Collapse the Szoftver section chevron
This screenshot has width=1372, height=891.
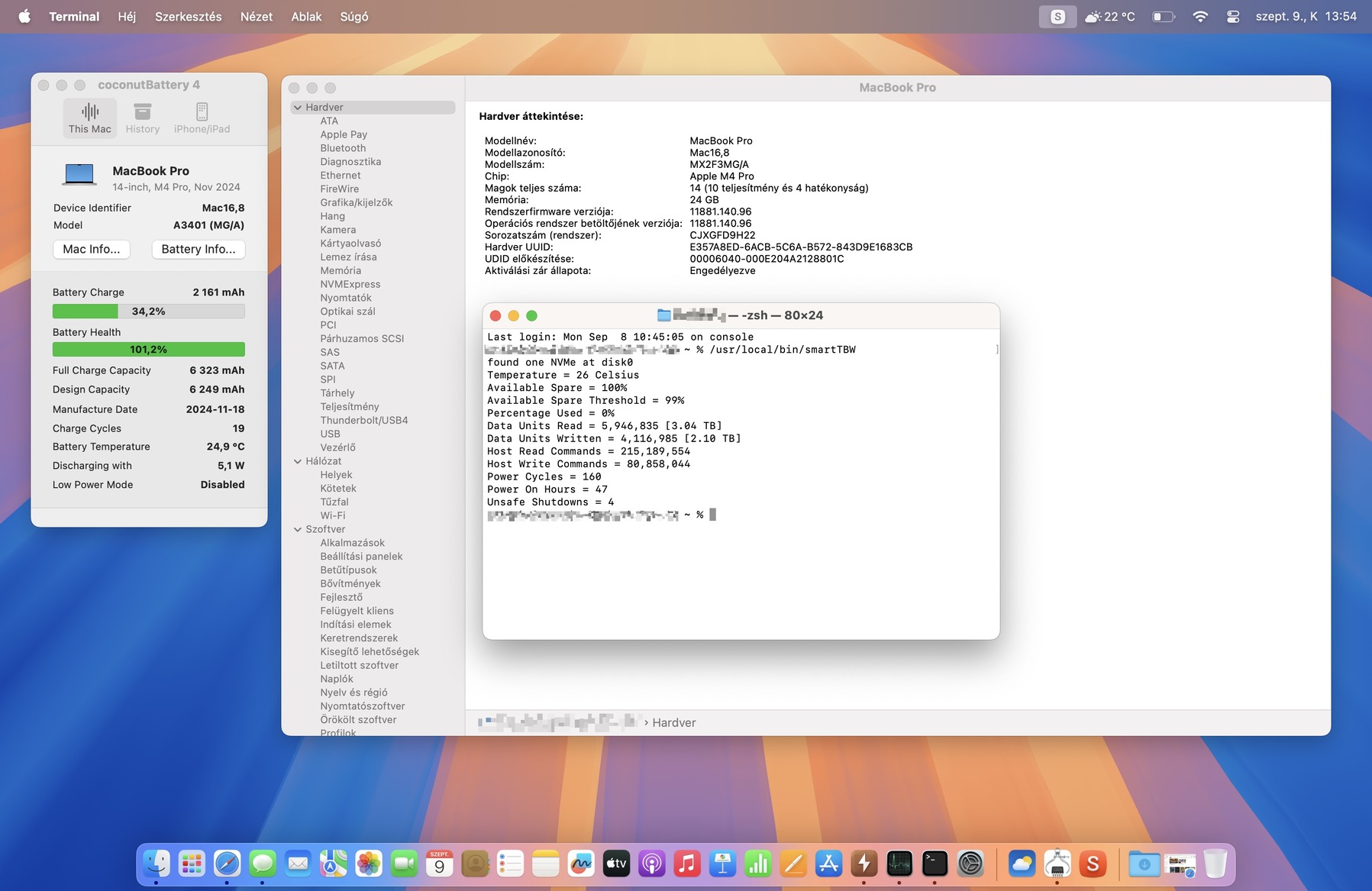coord(298,529)
